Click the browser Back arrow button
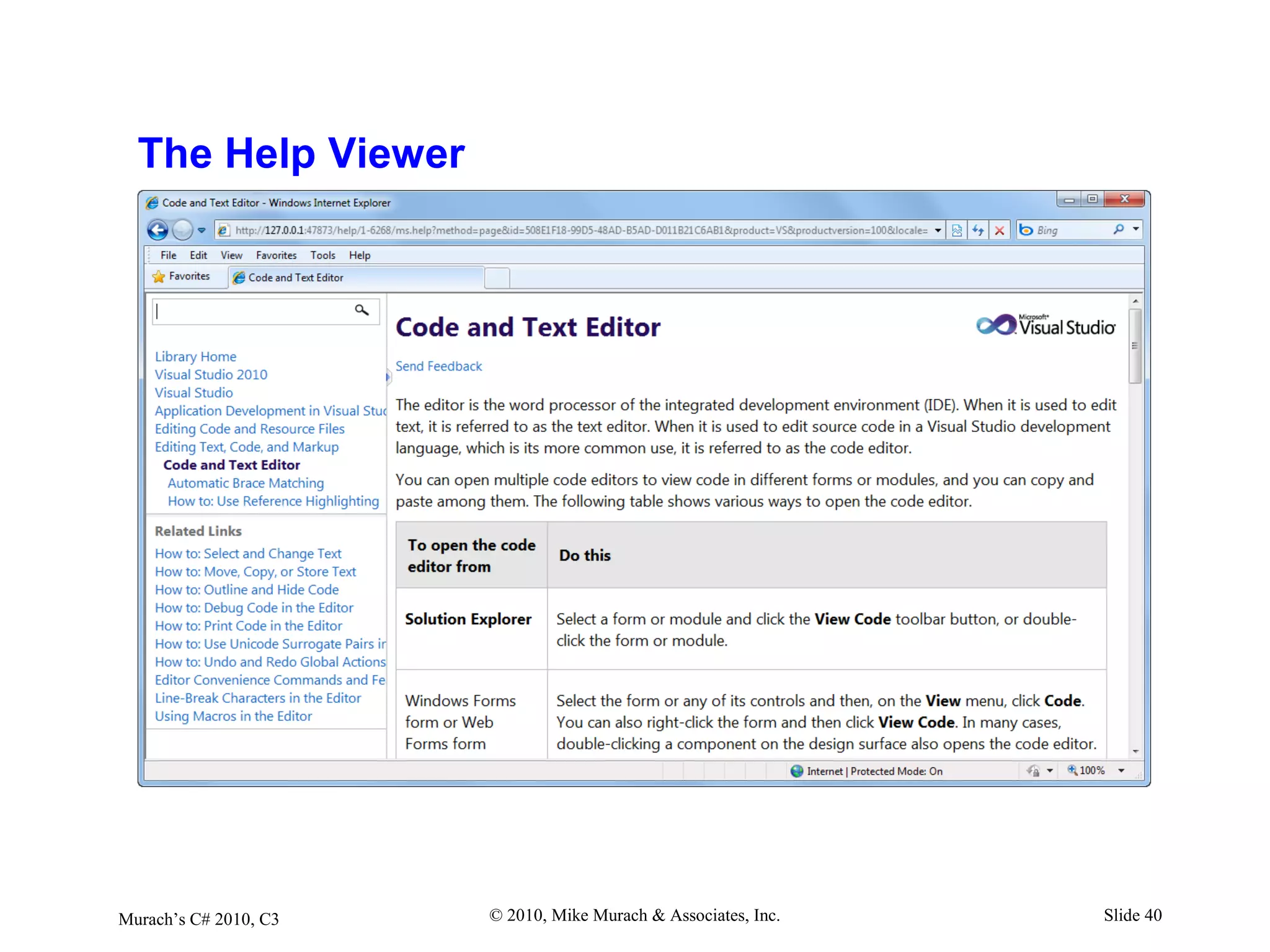 158,230
